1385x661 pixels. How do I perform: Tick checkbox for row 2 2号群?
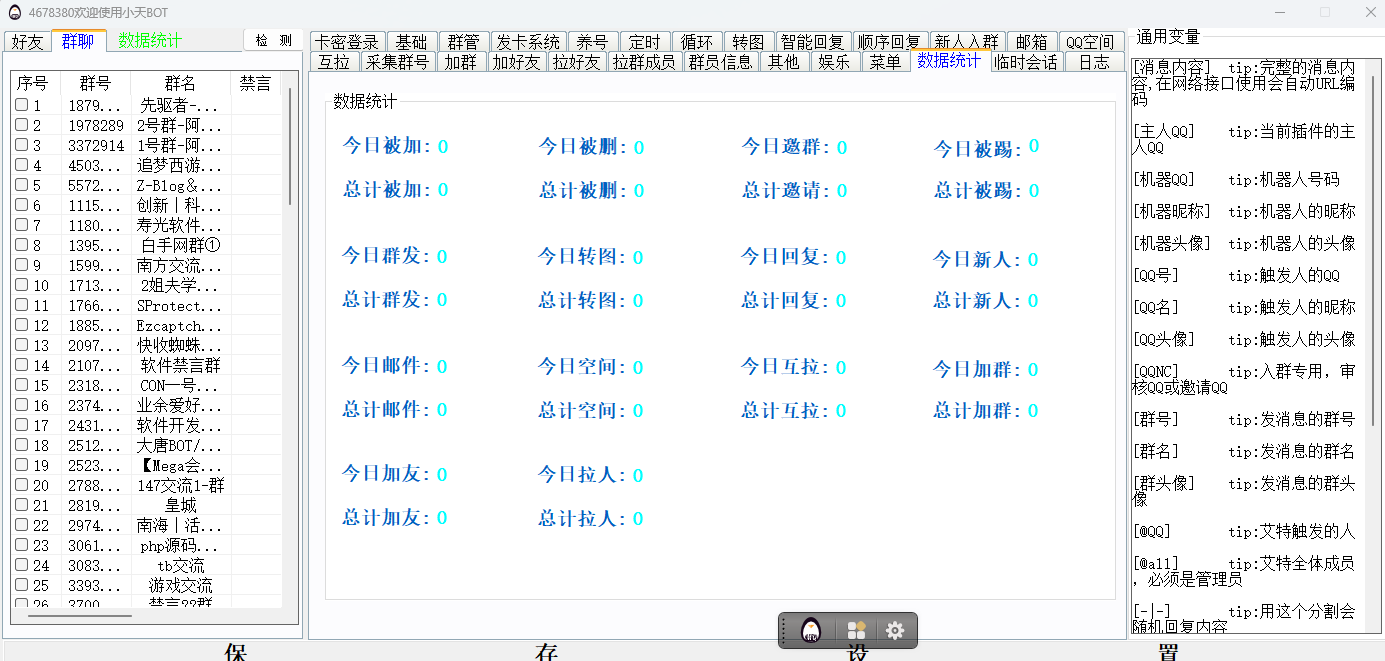point(22,125)
